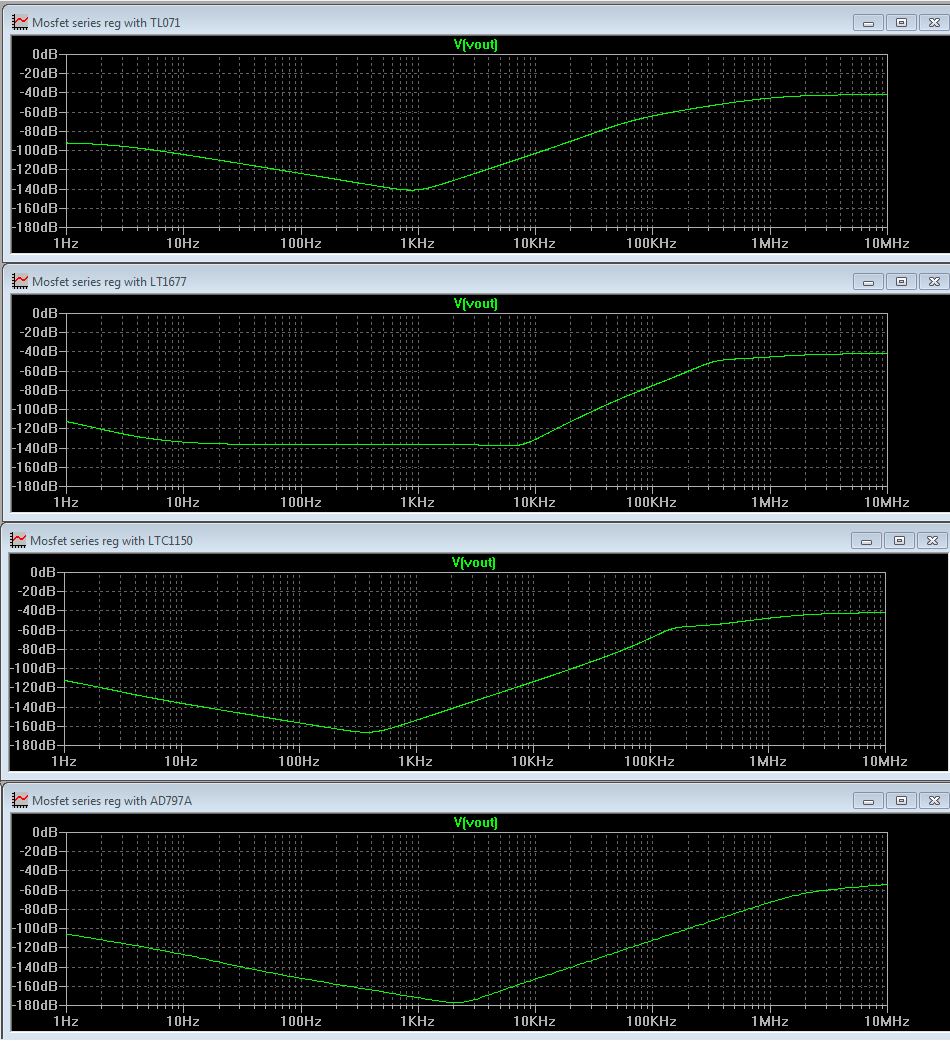Click the -140dB axis label in TL071 plot
Screen dimensions: 950x1041
point(36,189)
